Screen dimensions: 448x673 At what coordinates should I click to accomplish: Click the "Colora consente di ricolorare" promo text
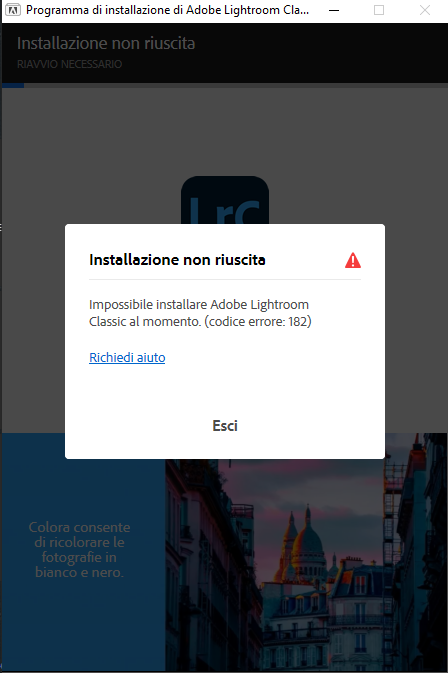click(x=79, y=549)
